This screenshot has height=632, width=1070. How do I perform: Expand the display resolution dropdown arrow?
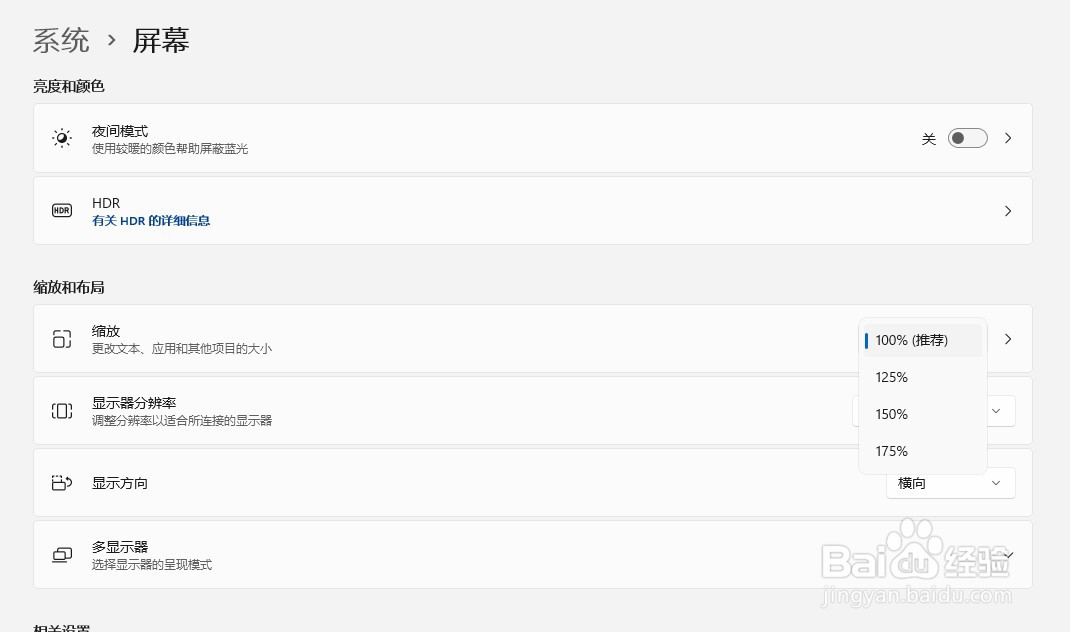pos(996,411)
